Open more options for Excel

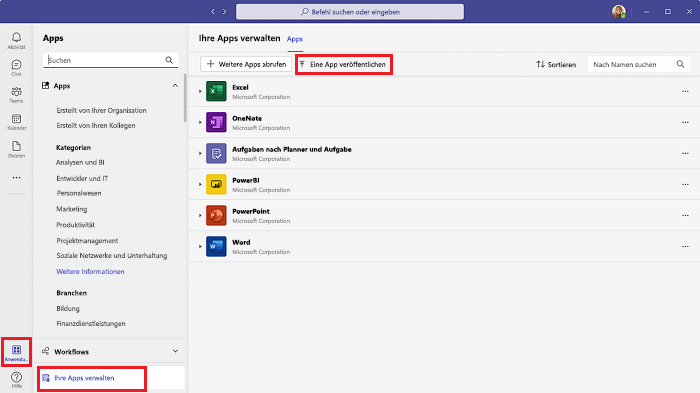pyautogui.click(x=685, y=92)
